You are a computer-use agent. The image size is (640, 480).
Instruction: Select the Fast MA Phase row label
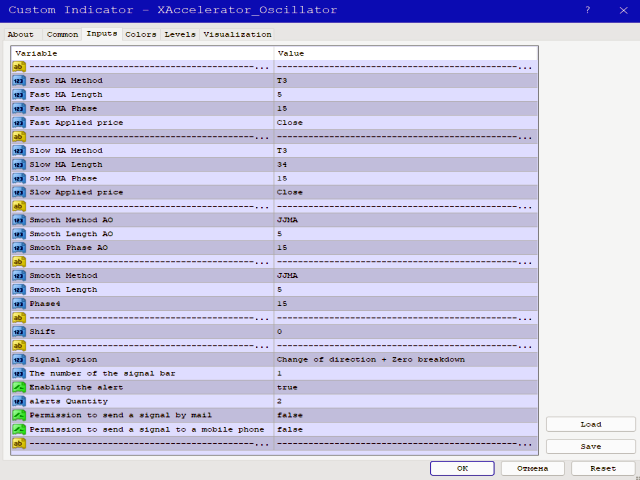pyautogui.click(x=63, y=109)
